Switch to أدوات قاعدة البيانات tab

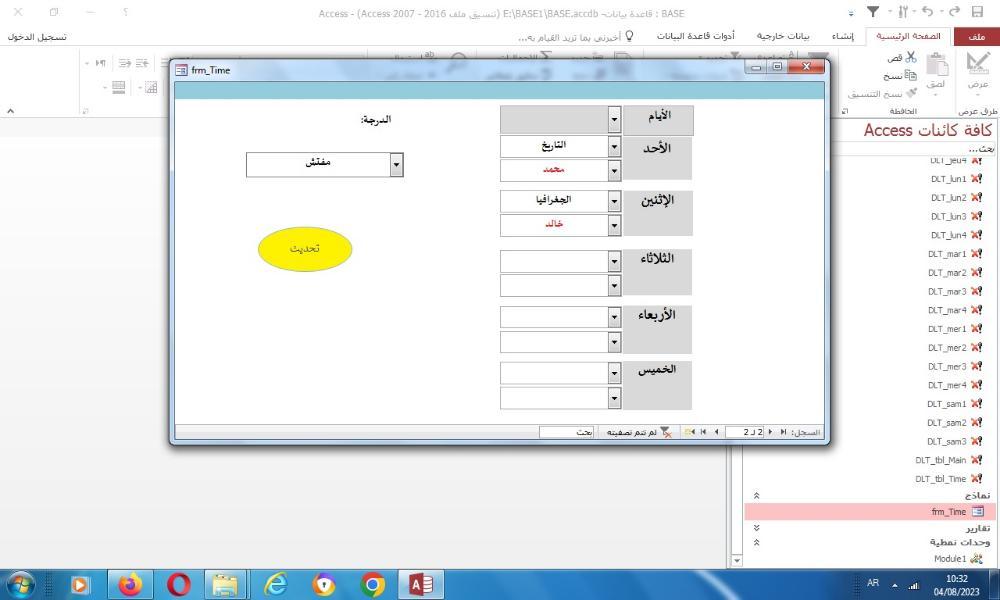click(x=696, y=36)
